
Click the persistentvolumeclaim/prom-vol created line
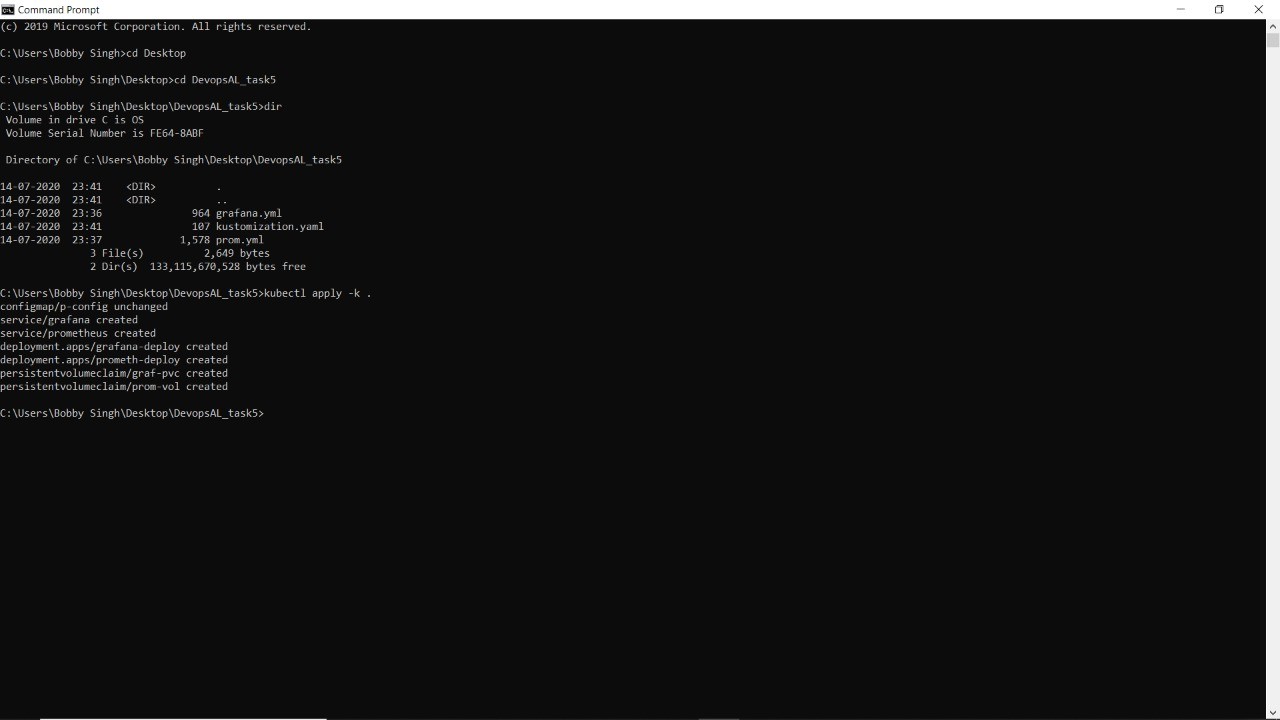tap(113, 386)
